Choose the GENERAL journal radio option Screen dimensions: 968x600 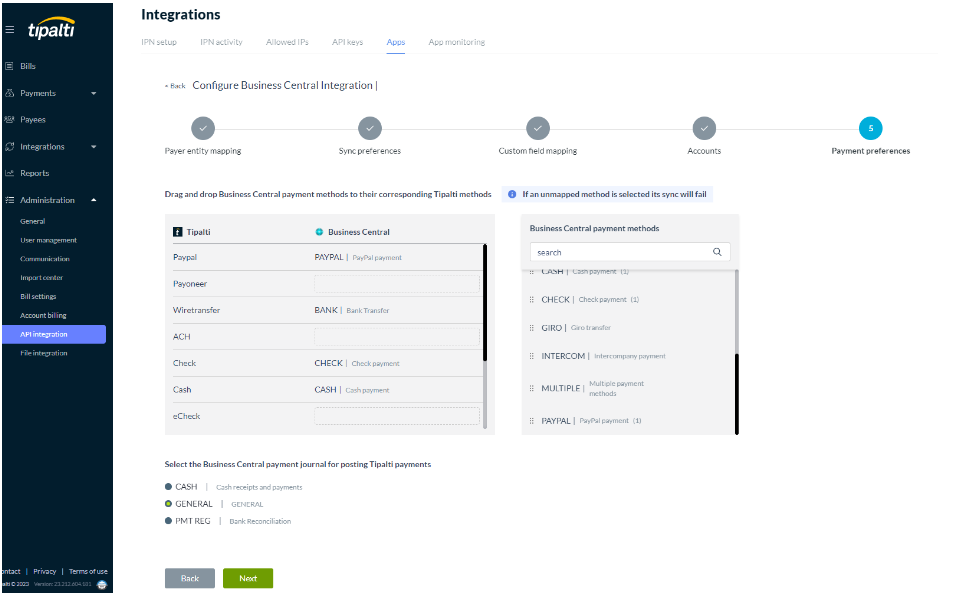pos(169,504)
